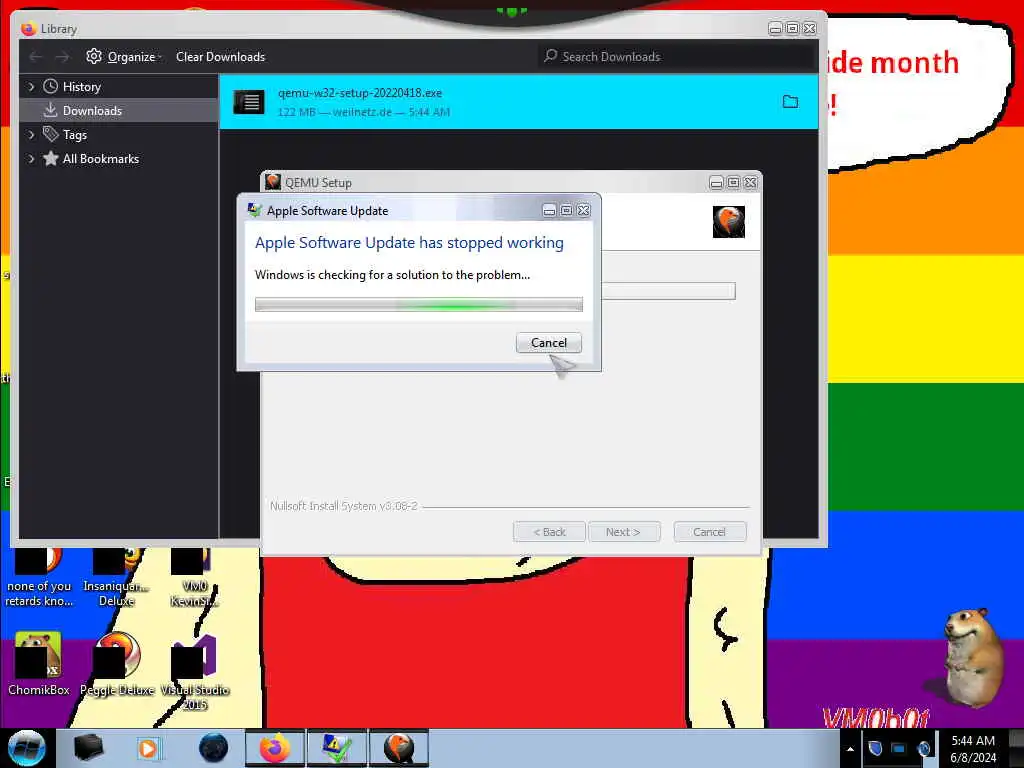Viewport: 1024px width, 768px height.
Task: Maximize the Apple Software Update dialog
Action: pos(566,210)
